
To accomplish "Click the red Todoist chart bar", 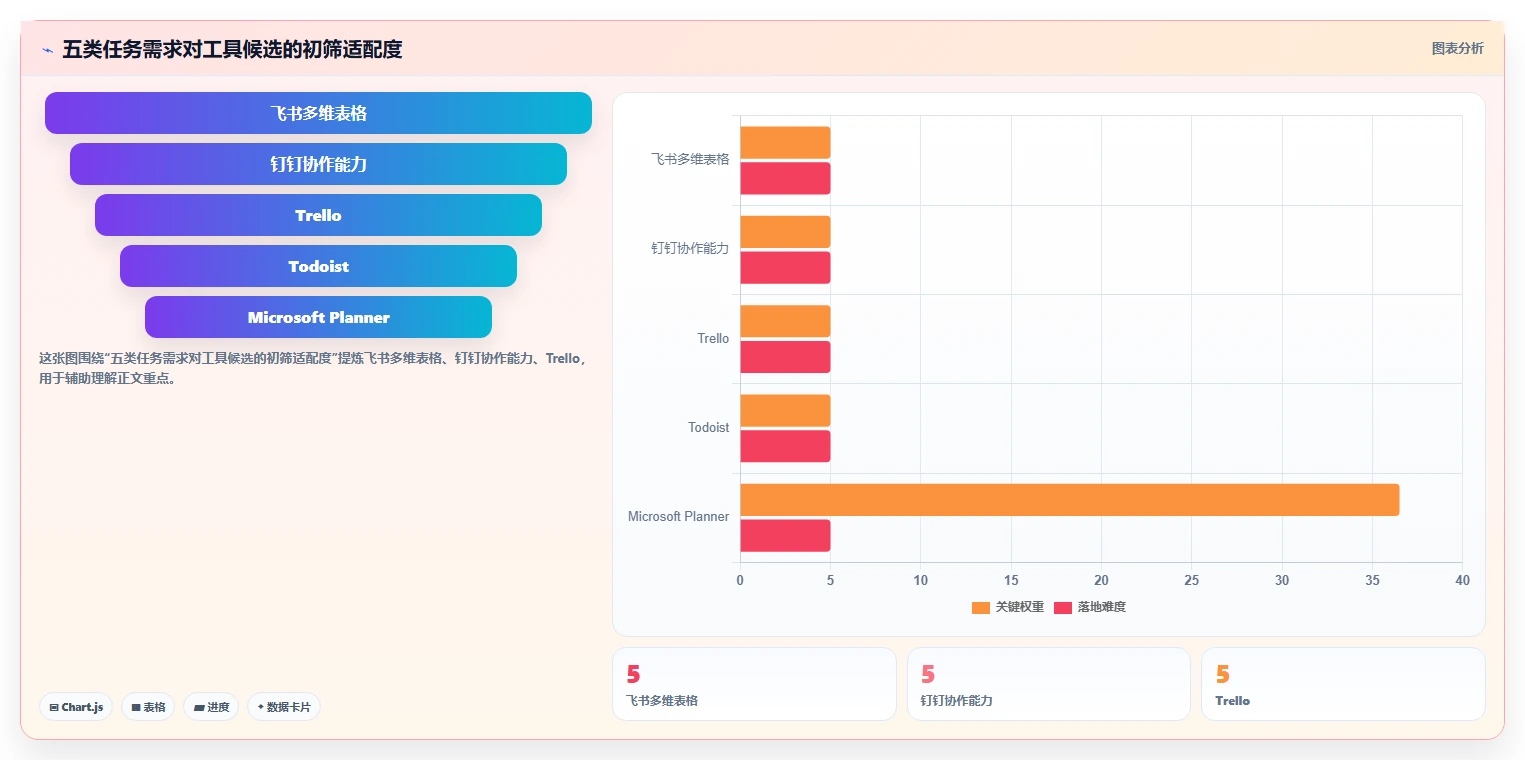I will click(785, 446).
